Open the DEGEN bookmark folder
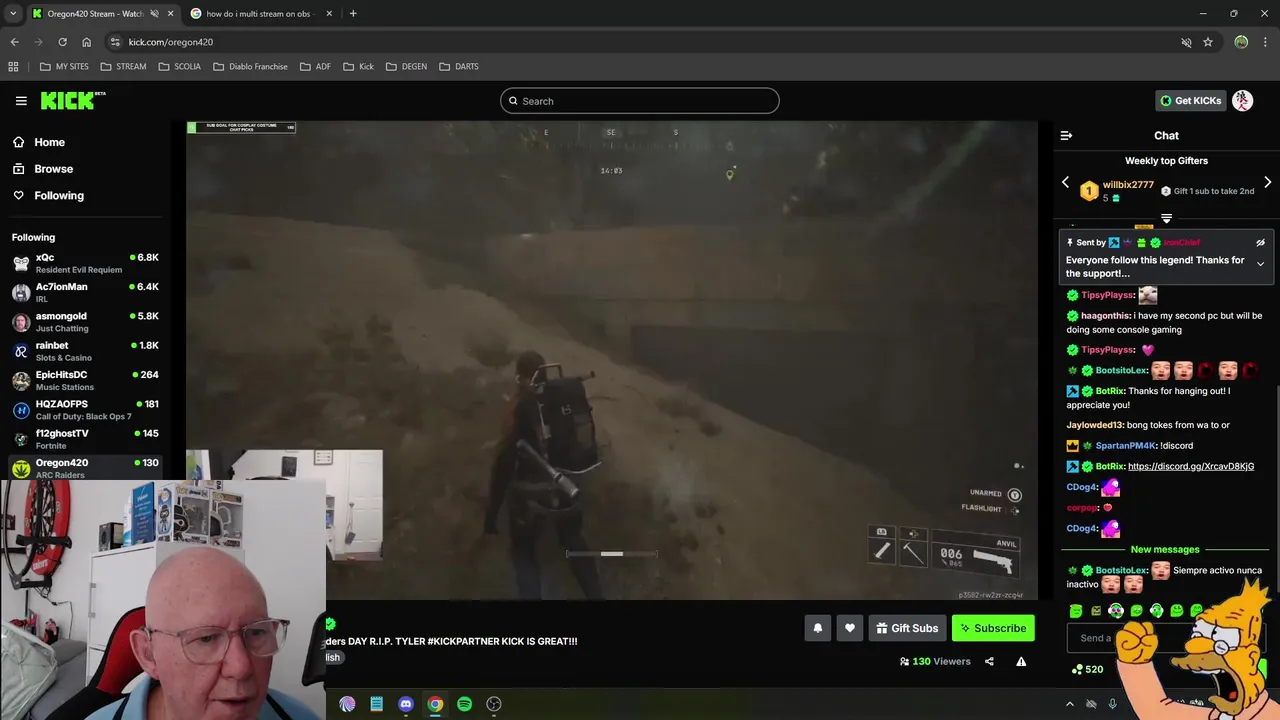 406,66
